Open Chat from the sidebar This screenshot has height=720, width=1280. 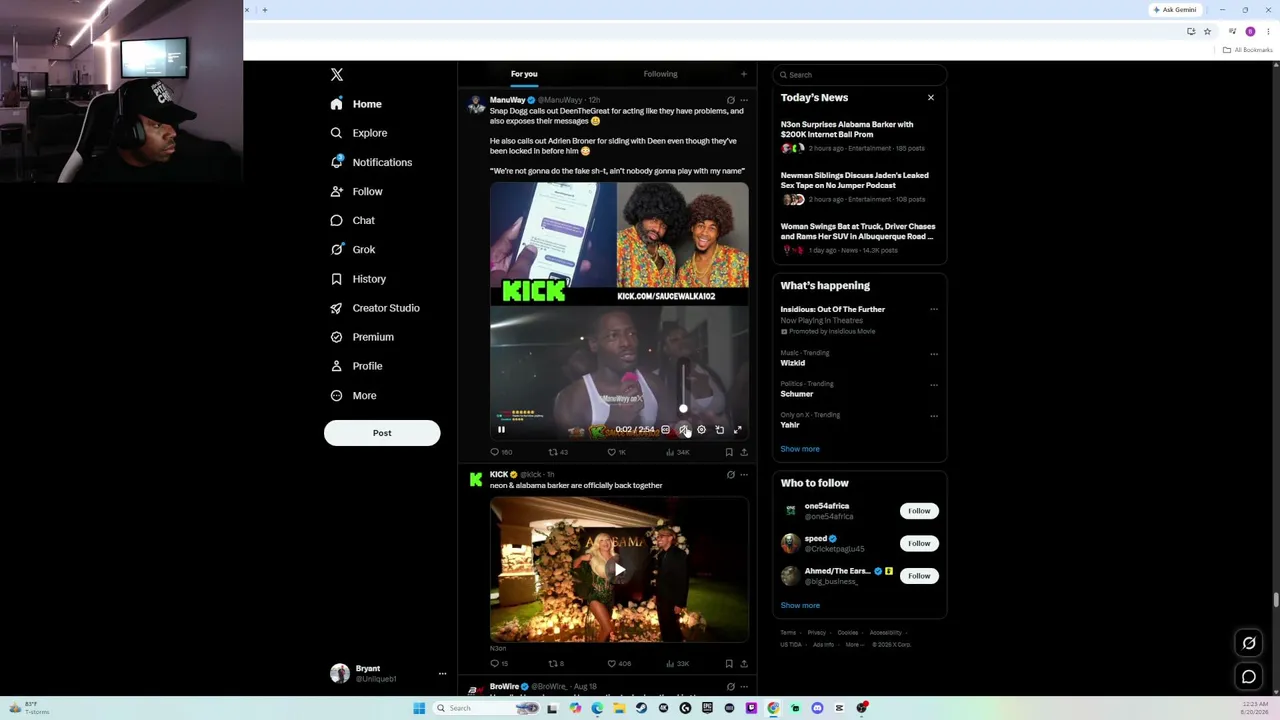point(353,220)
